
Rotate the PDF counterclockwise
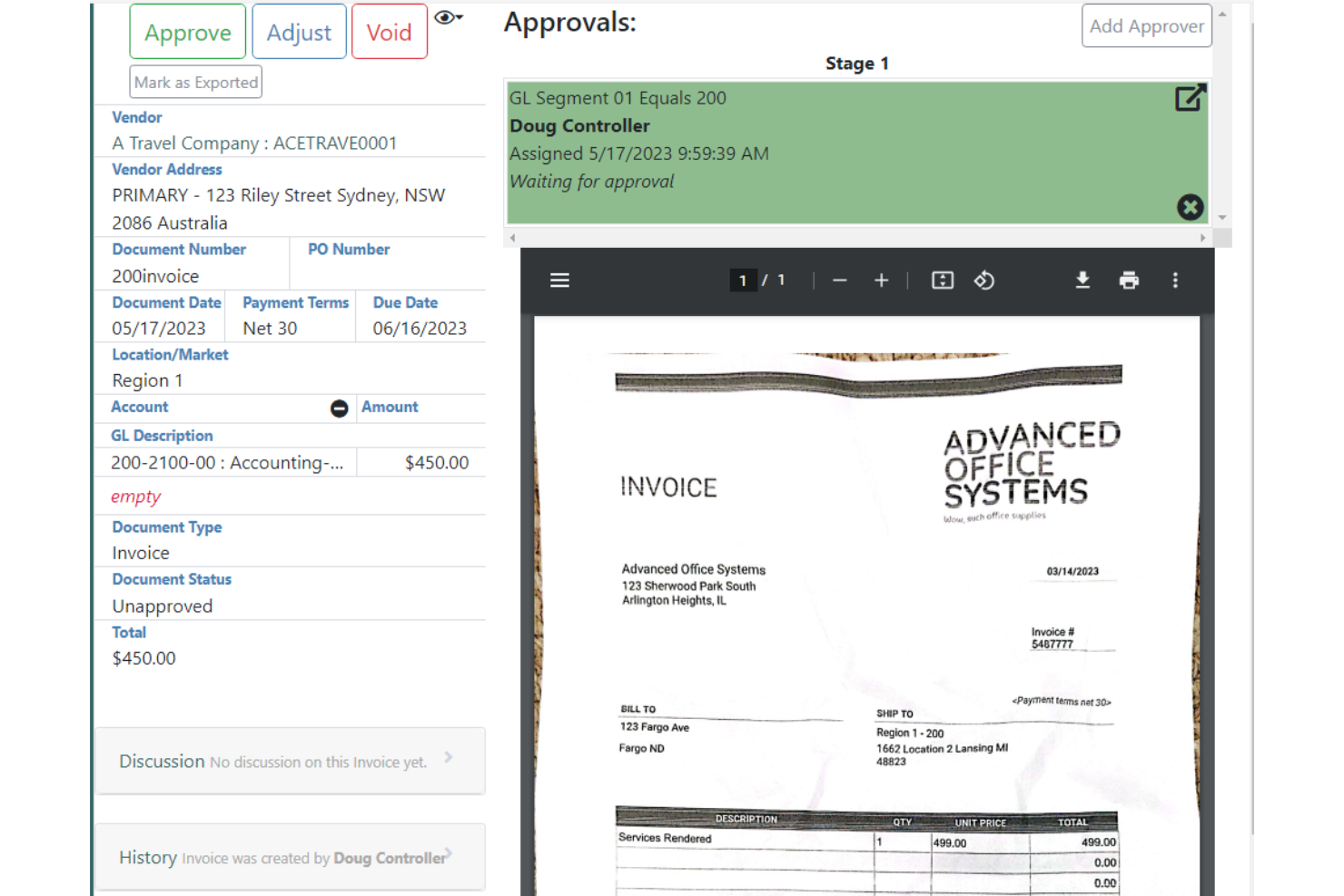(984, 281)
